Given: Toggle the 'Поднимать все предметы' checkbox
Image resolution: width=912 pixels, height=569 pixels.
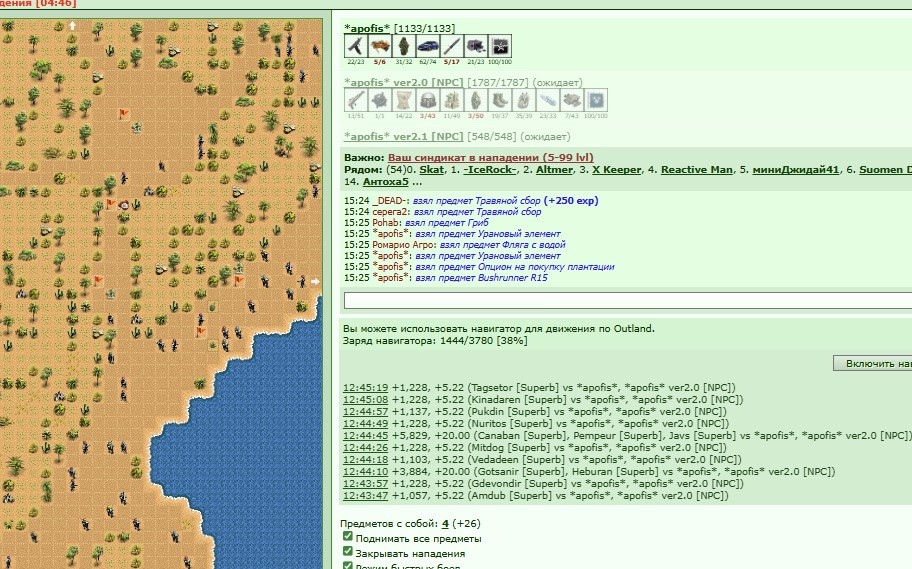Looking at the screenshot, I should 347,536.
